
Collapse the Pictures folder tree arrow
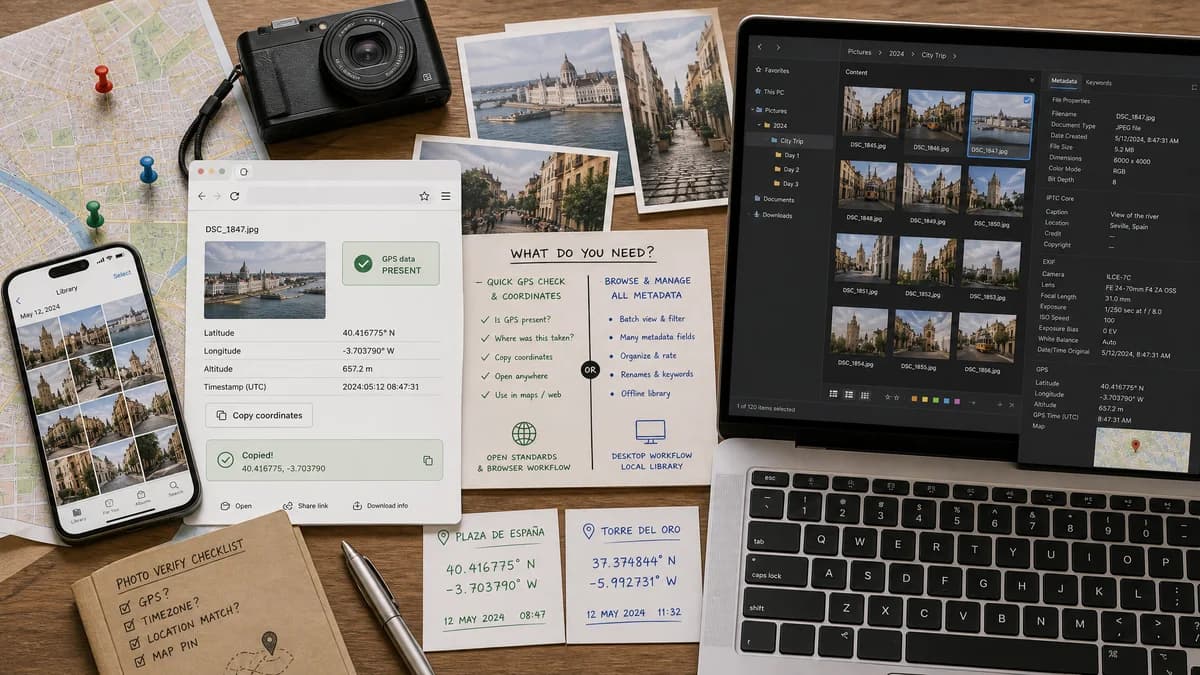coord(752,111)
